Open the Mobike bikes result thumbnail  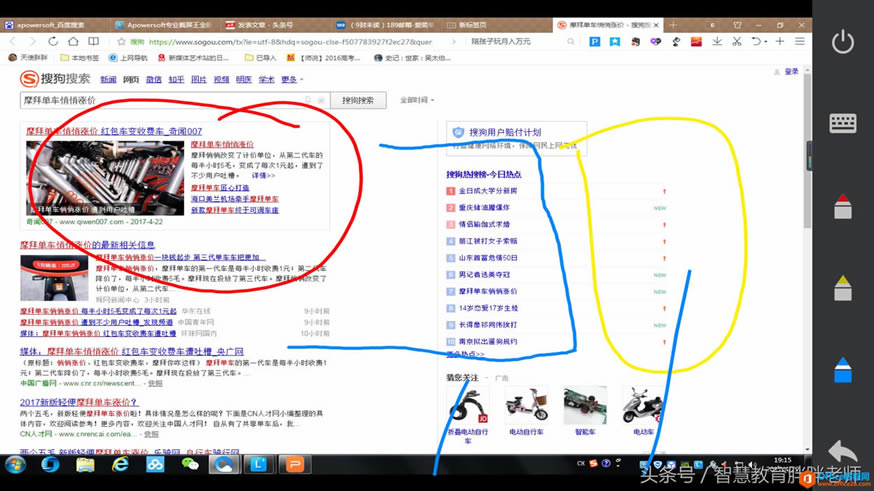(105, 178)
